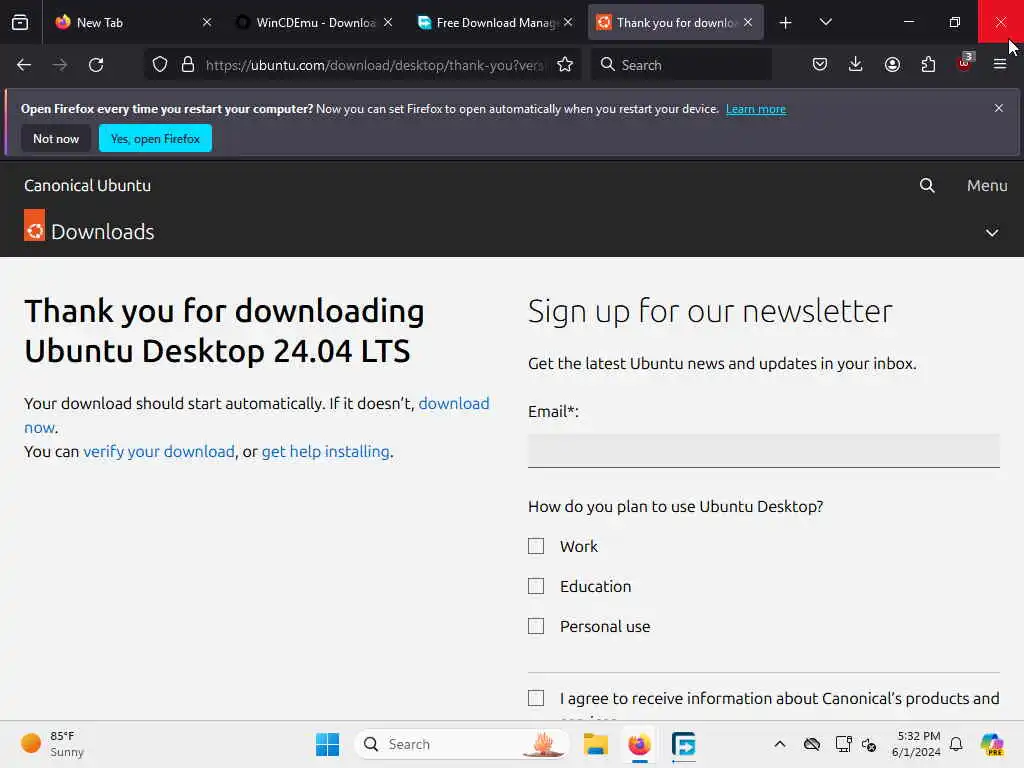
Task: Open the Learn more link
Action: click(x=756, y=109)
